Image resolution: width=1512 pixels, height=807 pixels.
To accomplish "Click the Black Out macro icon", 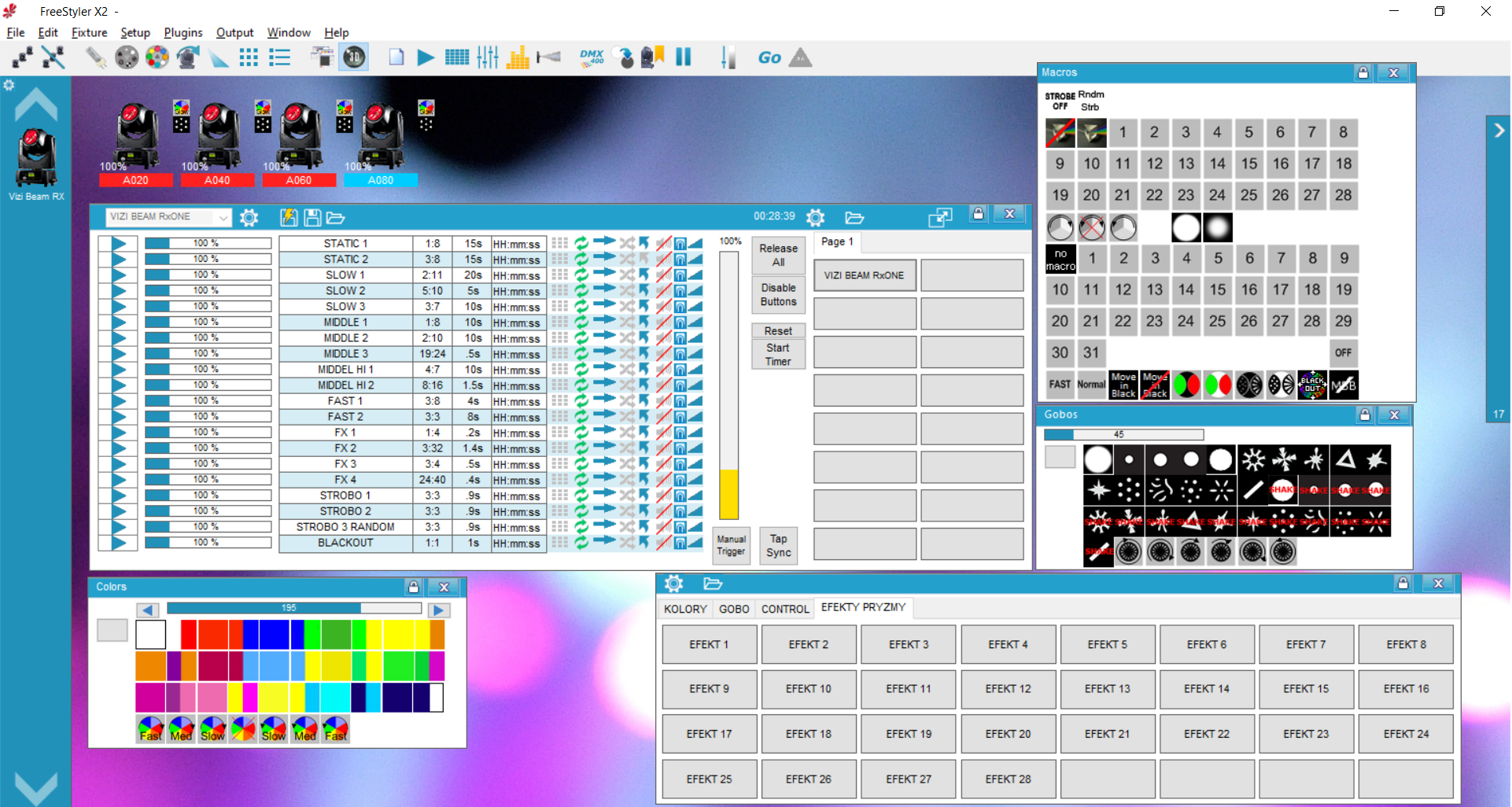I will [1312, 385].
